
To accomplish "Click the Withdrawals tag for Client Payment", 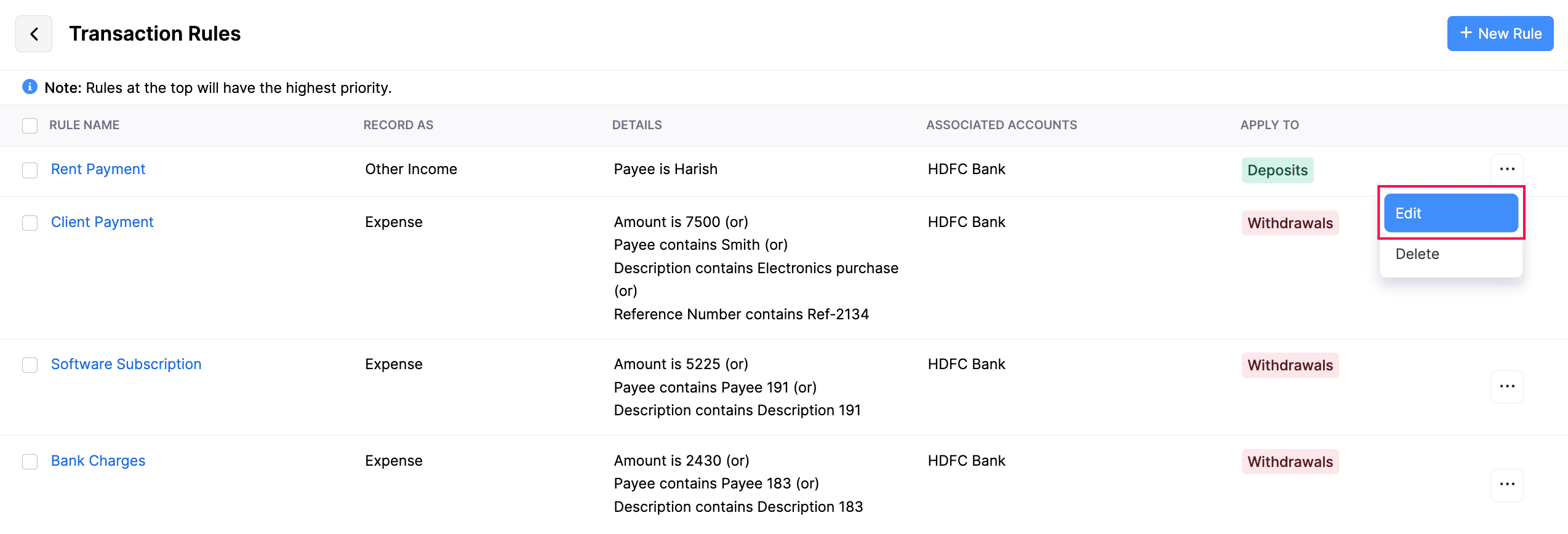I will 1290,223.
